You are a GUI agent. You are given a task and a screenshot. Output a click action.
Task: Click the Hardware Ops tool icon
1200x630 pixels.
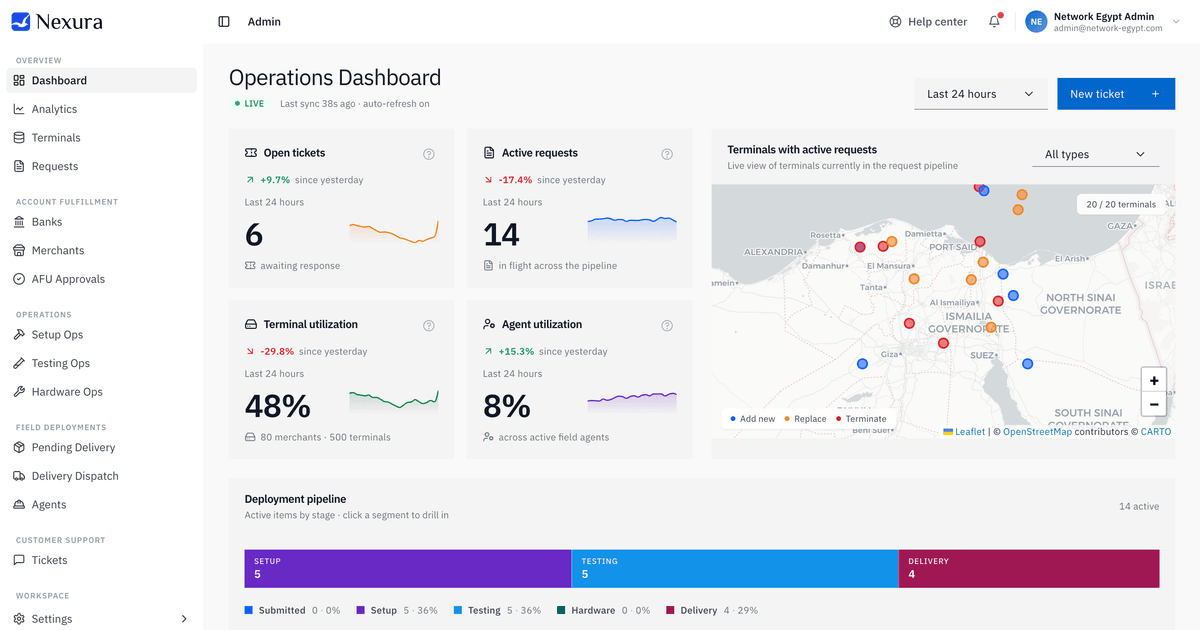click(x=19, y=392)
